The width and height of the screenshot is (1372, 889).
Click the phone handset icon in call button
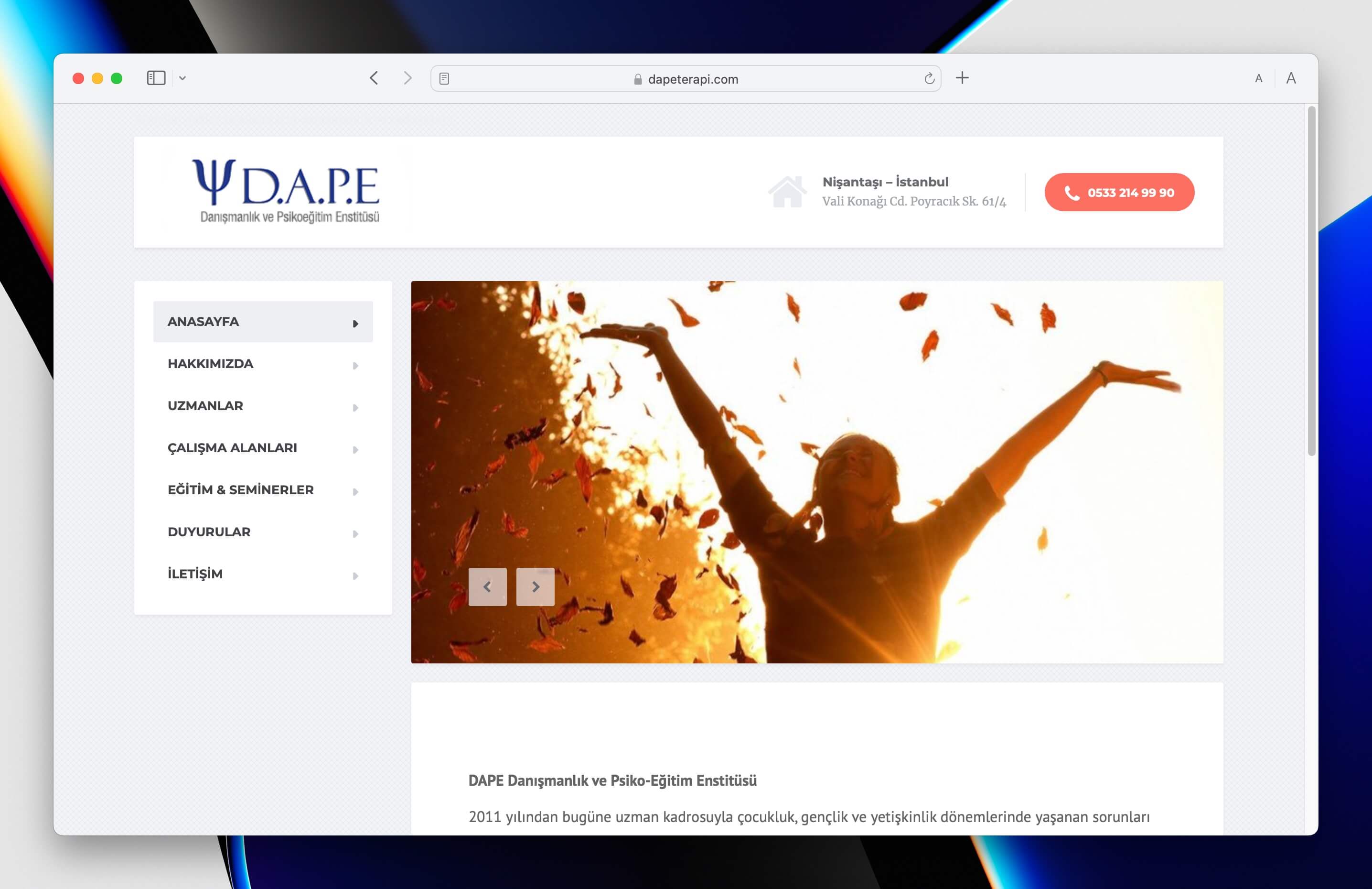[1072, 193]
